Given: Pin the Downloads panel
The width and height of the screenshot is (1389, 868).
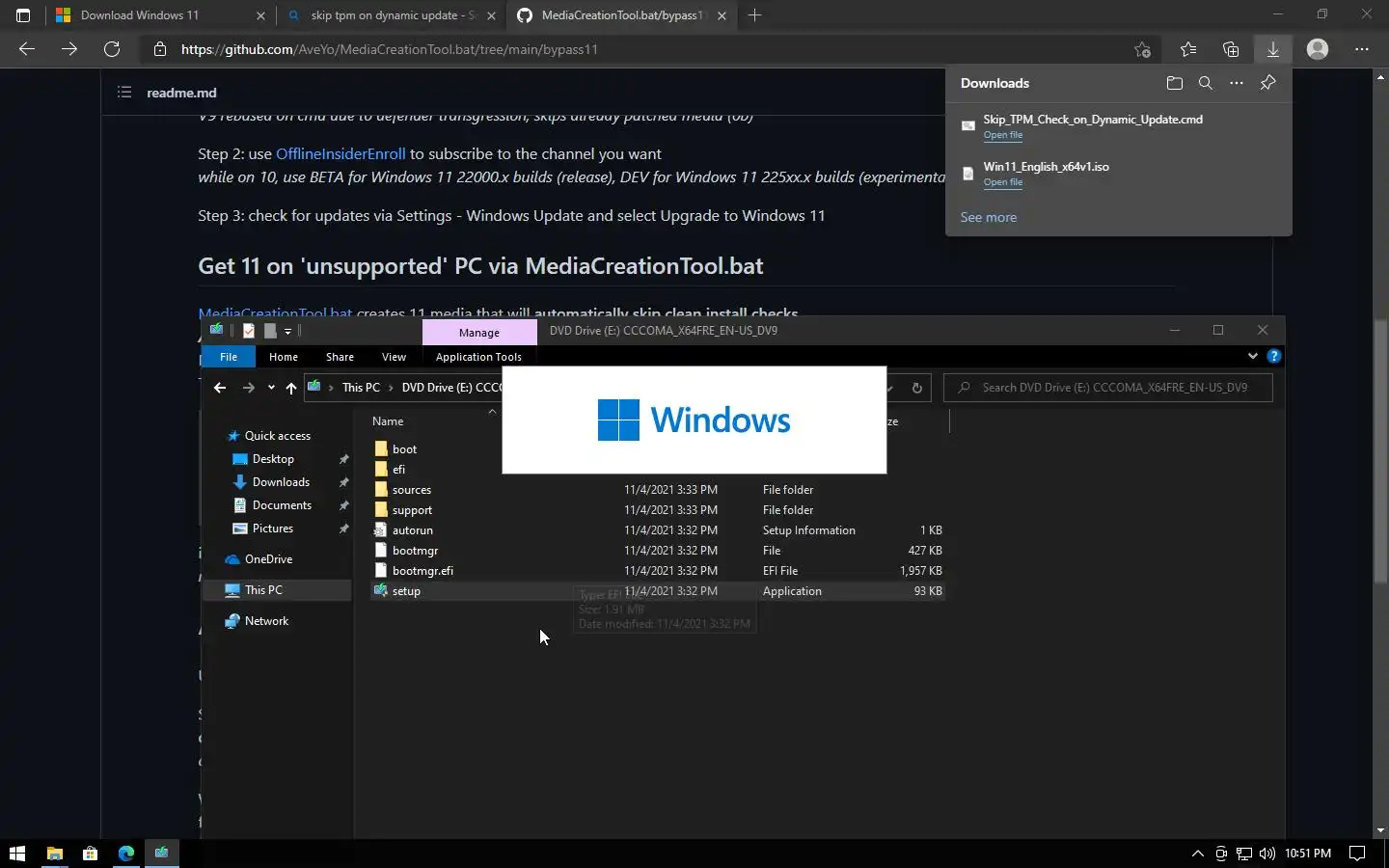Looking at the screenshot, I should [x=1267, y=83].
